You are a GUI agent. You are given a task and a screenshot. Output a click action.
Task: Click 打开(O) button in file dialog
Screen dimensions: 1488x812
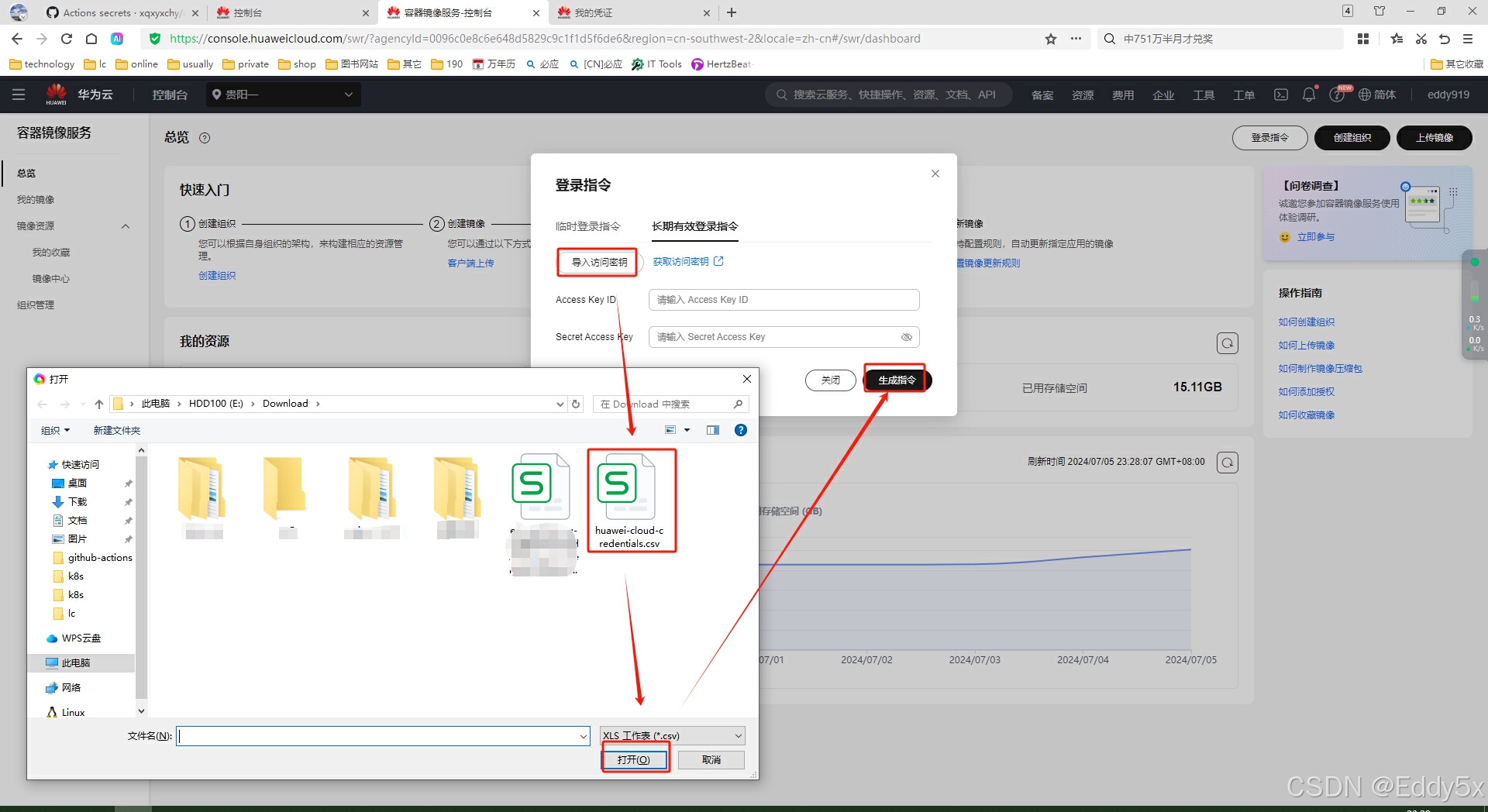(634, 760)
